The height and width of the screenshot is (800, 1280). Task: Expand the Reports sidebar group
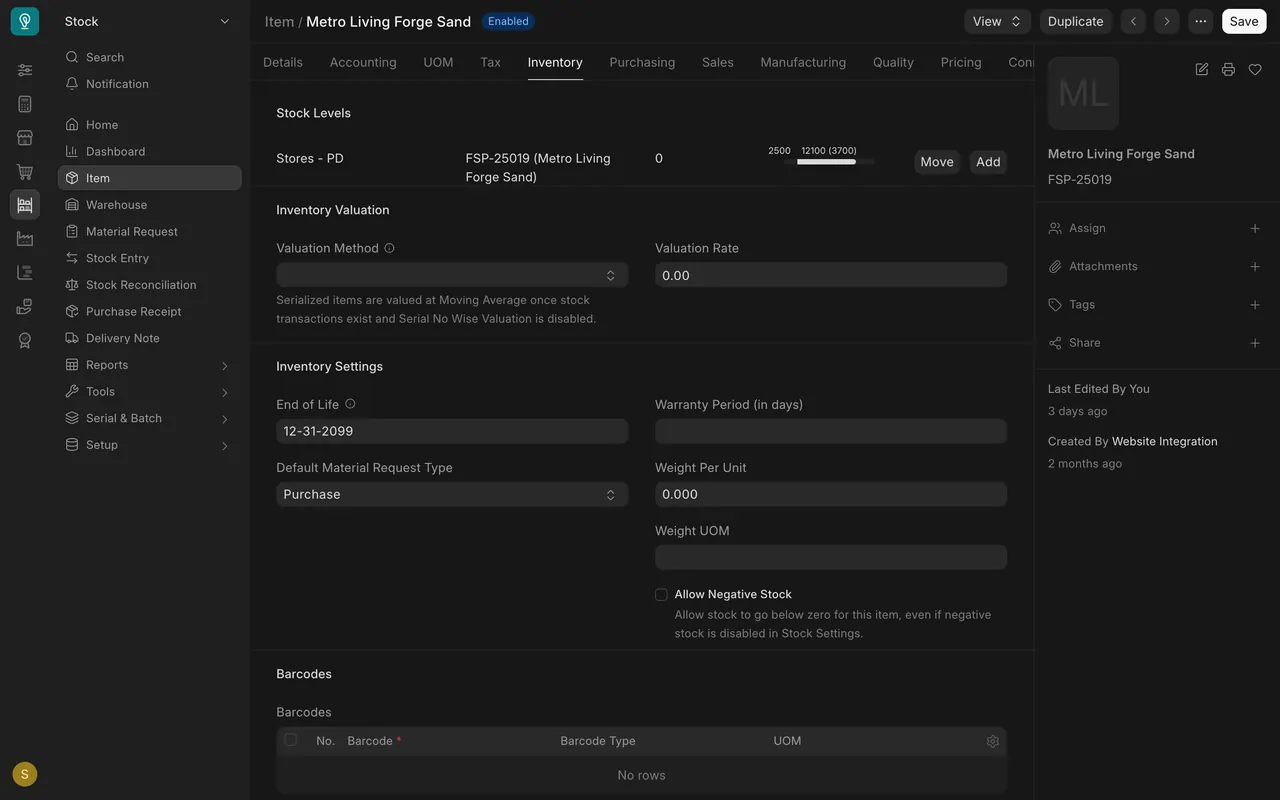[150, 365]
